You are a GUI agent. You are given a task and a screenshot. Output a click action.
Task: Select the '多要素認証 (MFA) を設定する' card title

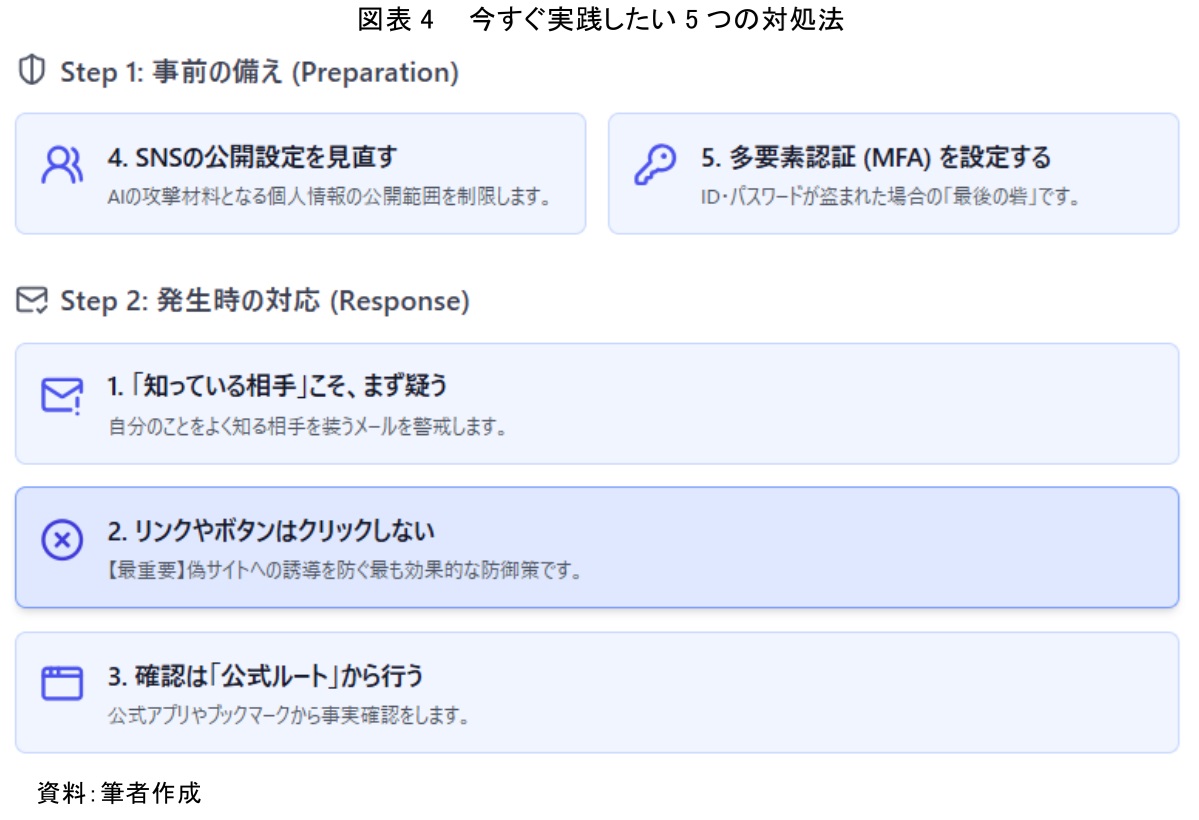coord(875,157)
